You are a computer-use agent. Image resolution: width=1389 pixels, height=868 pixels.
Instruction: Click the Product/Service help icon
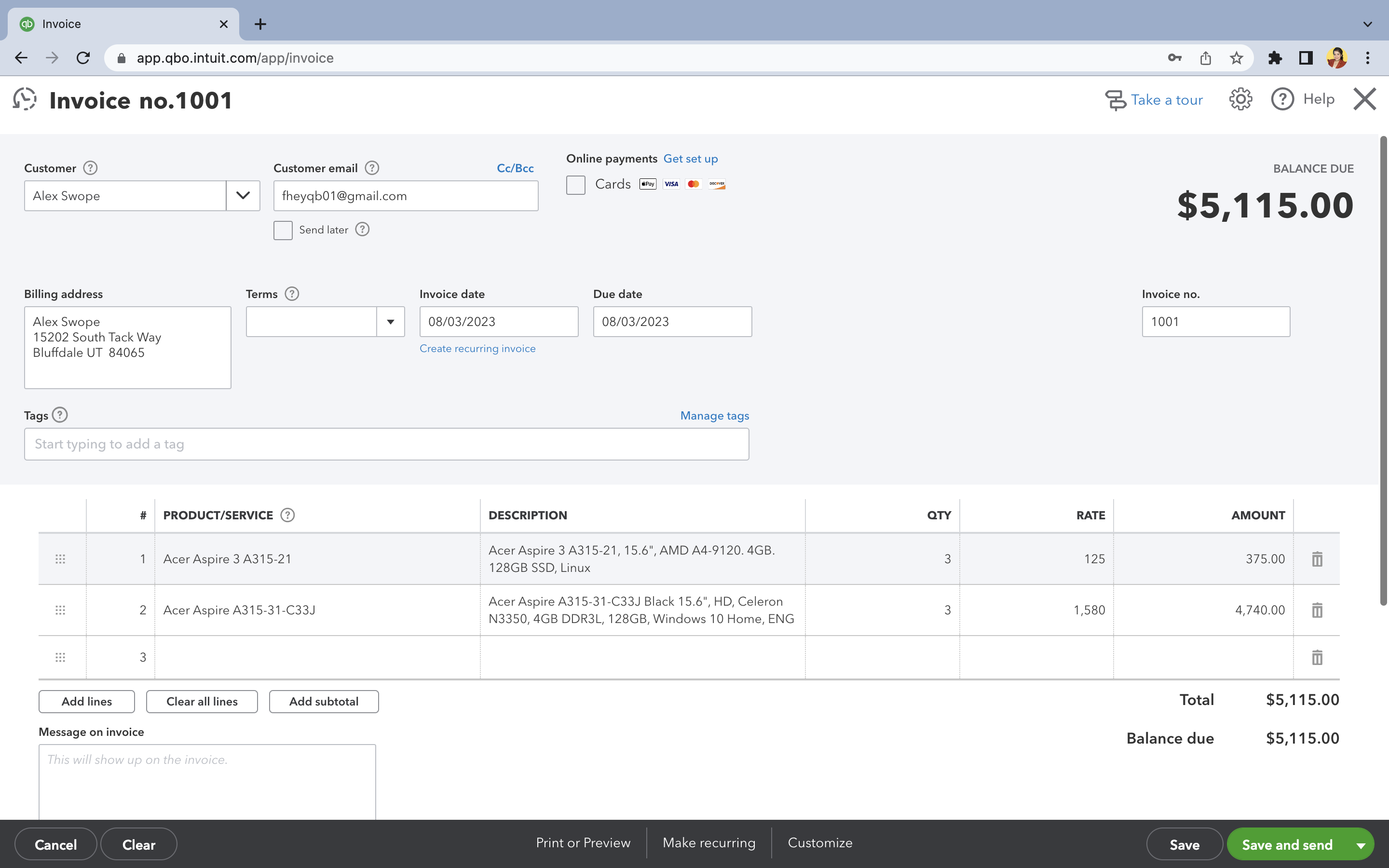[287, 515]
